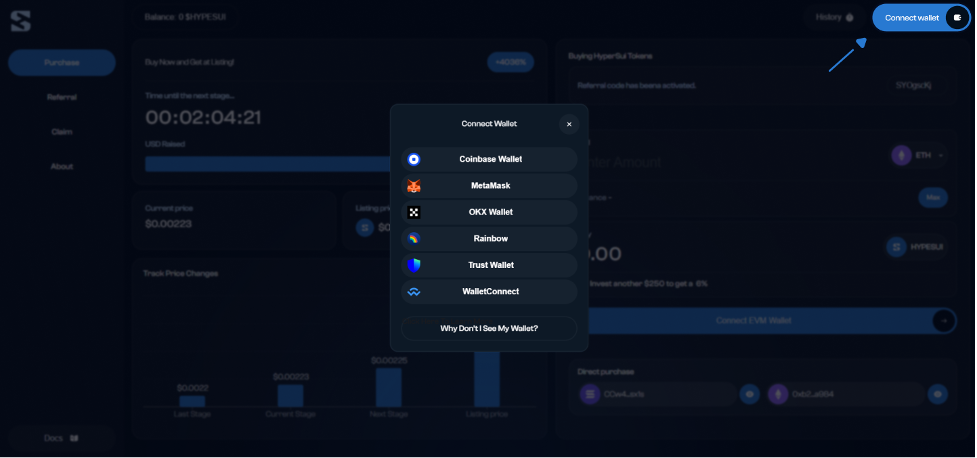The width and height of the screenshot is (977, 458).
Task: Open the ETH currency dropdown
Action: 918,156
